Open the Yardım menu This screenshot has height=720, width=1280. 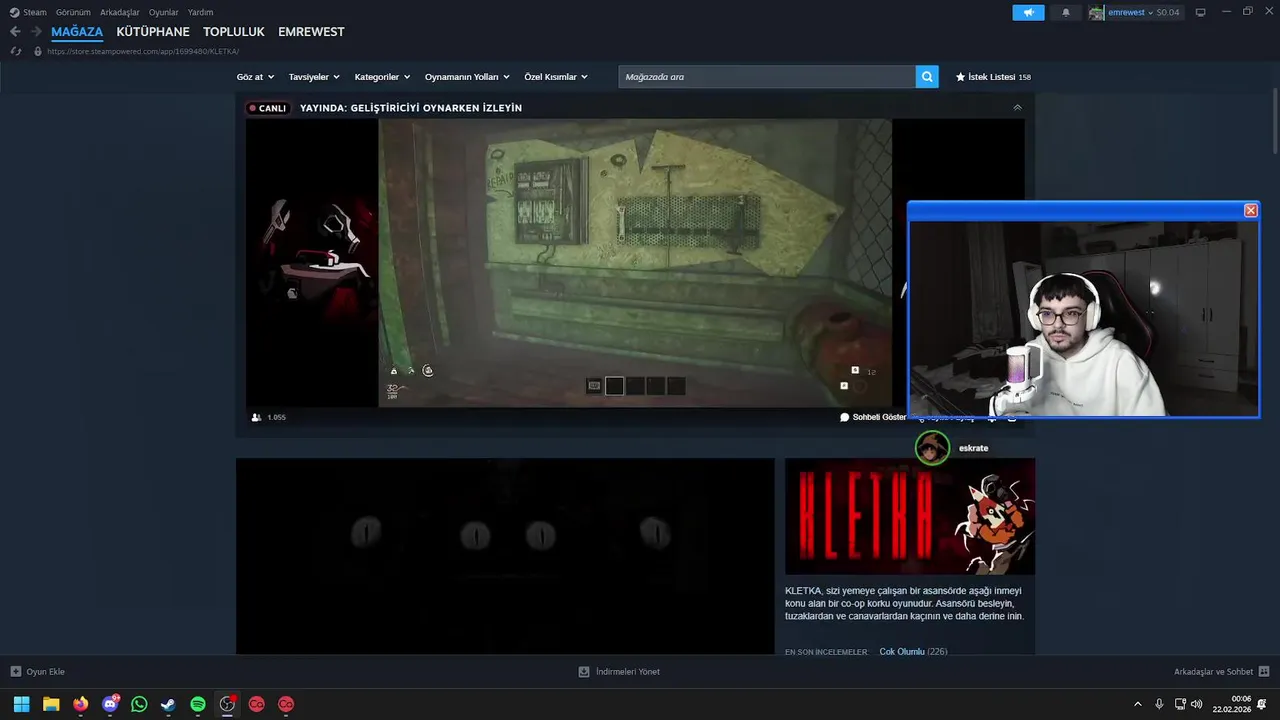tap(200, 12)
